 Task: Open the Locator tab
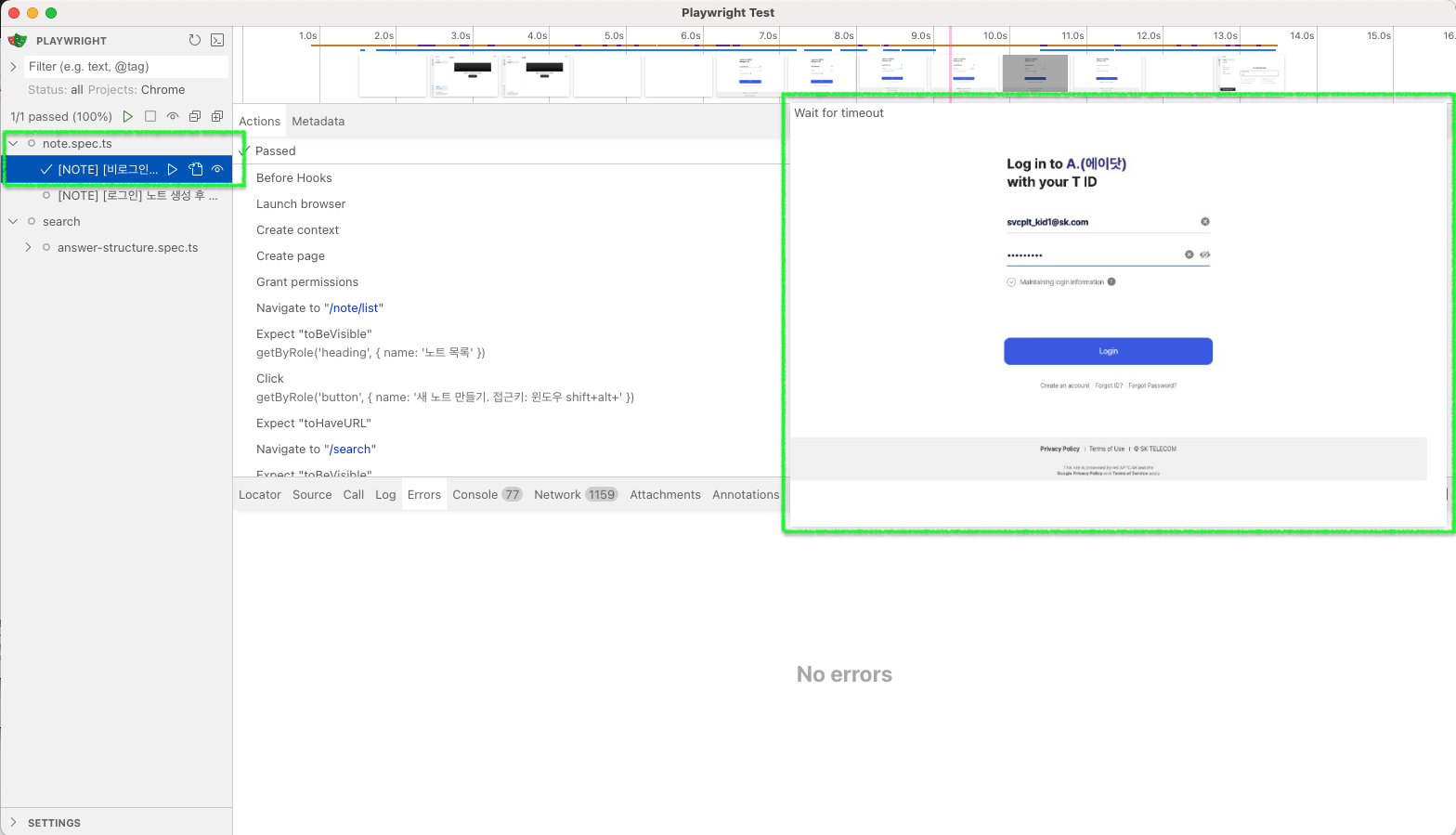[260, 494]
